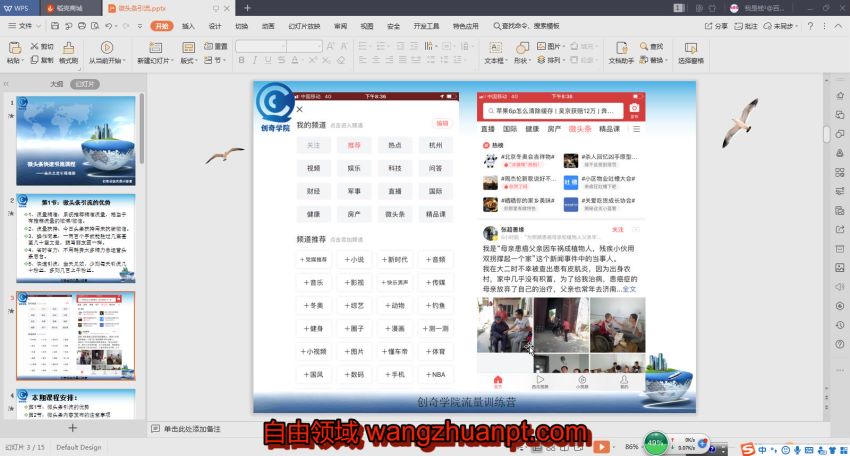Screen dimensions: 850x456
Task: Click the Shapes (形状) icon
Action: [522, 48]
